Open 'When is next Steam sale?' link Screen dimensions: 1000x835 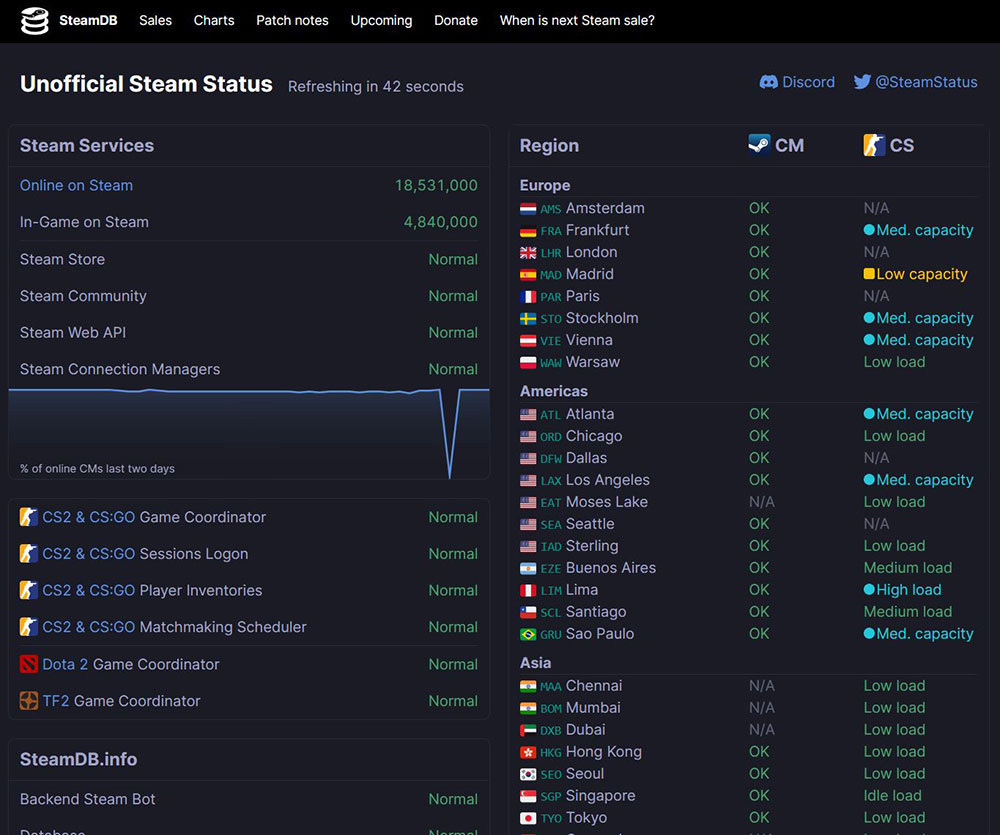pos(577,20)
